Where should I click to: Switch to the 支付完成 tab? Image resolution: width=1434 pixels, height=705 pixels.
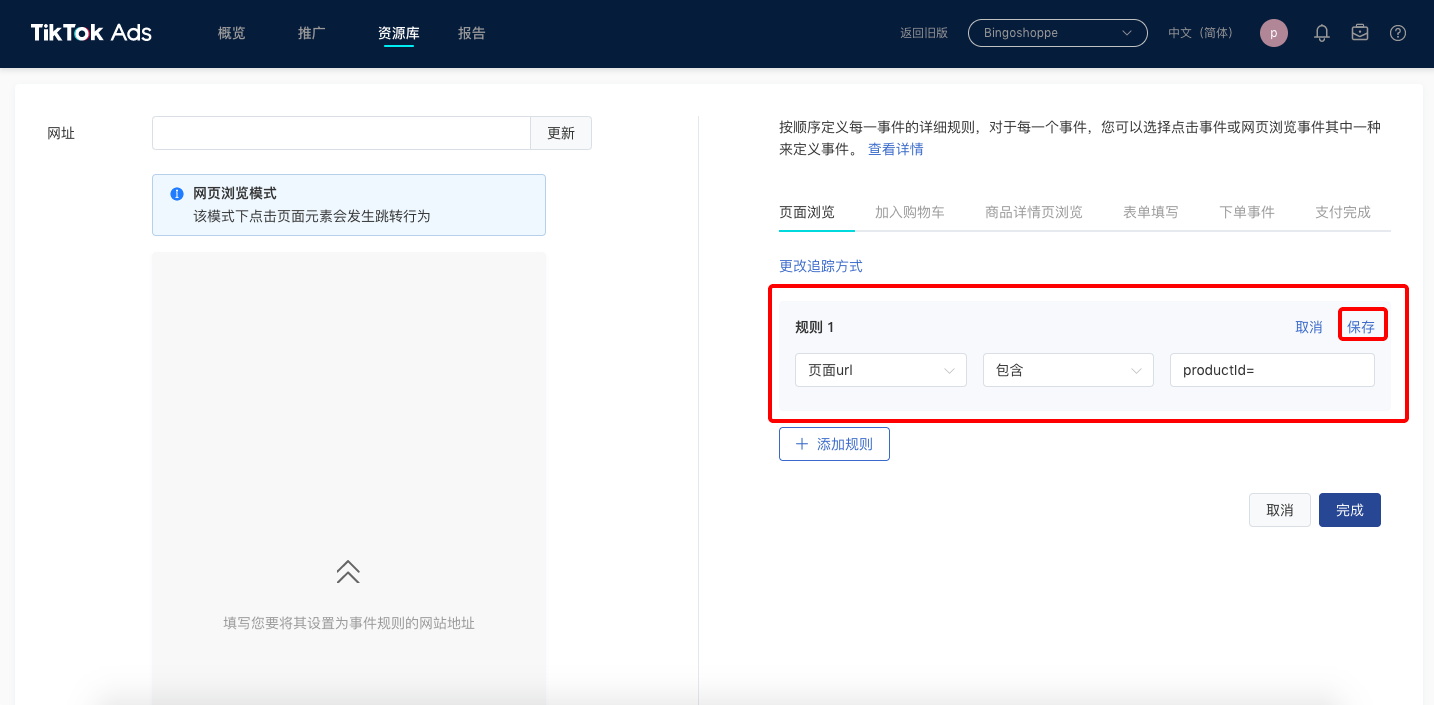(x=1342, y=212)
